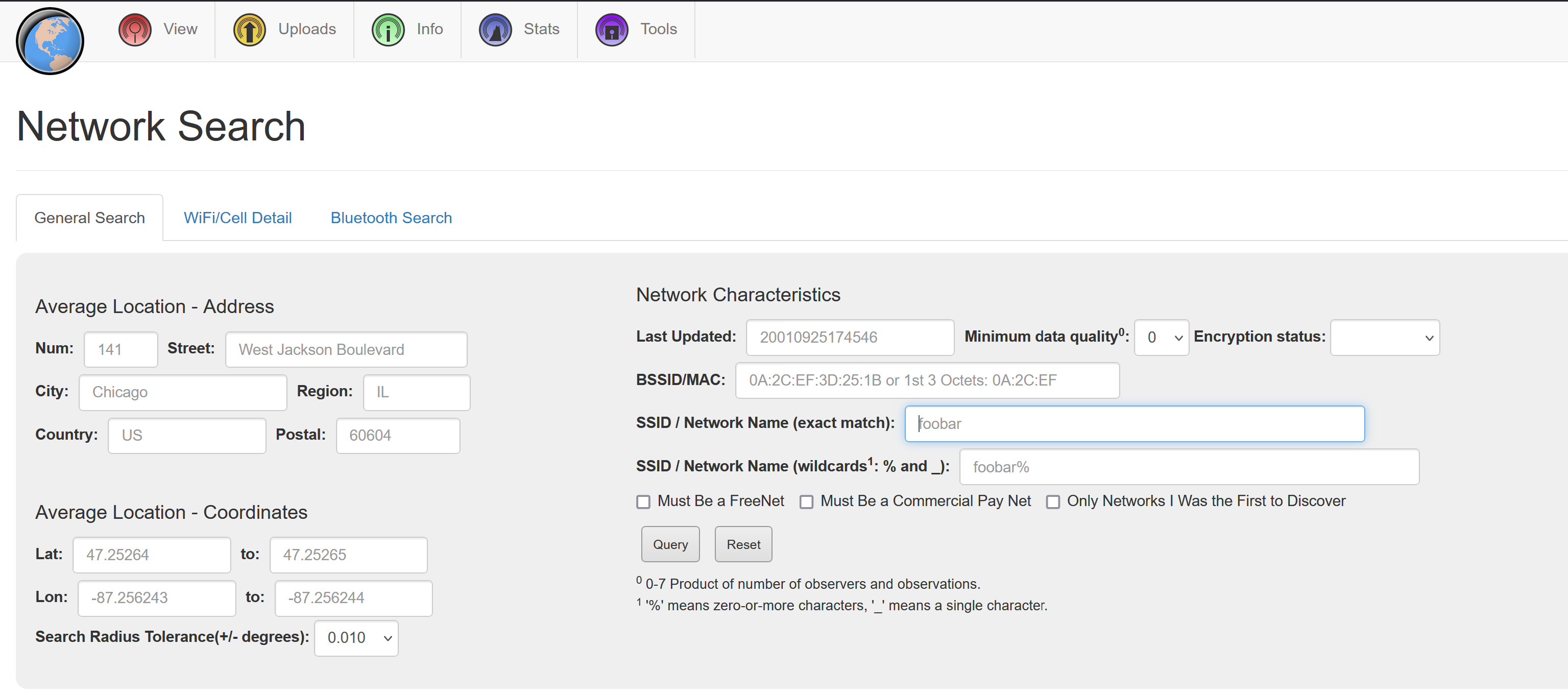Viewport: 1568px width, 694px height.
Task: Check Must Be a Commercial Pay Net
Action: click(807, 501)
